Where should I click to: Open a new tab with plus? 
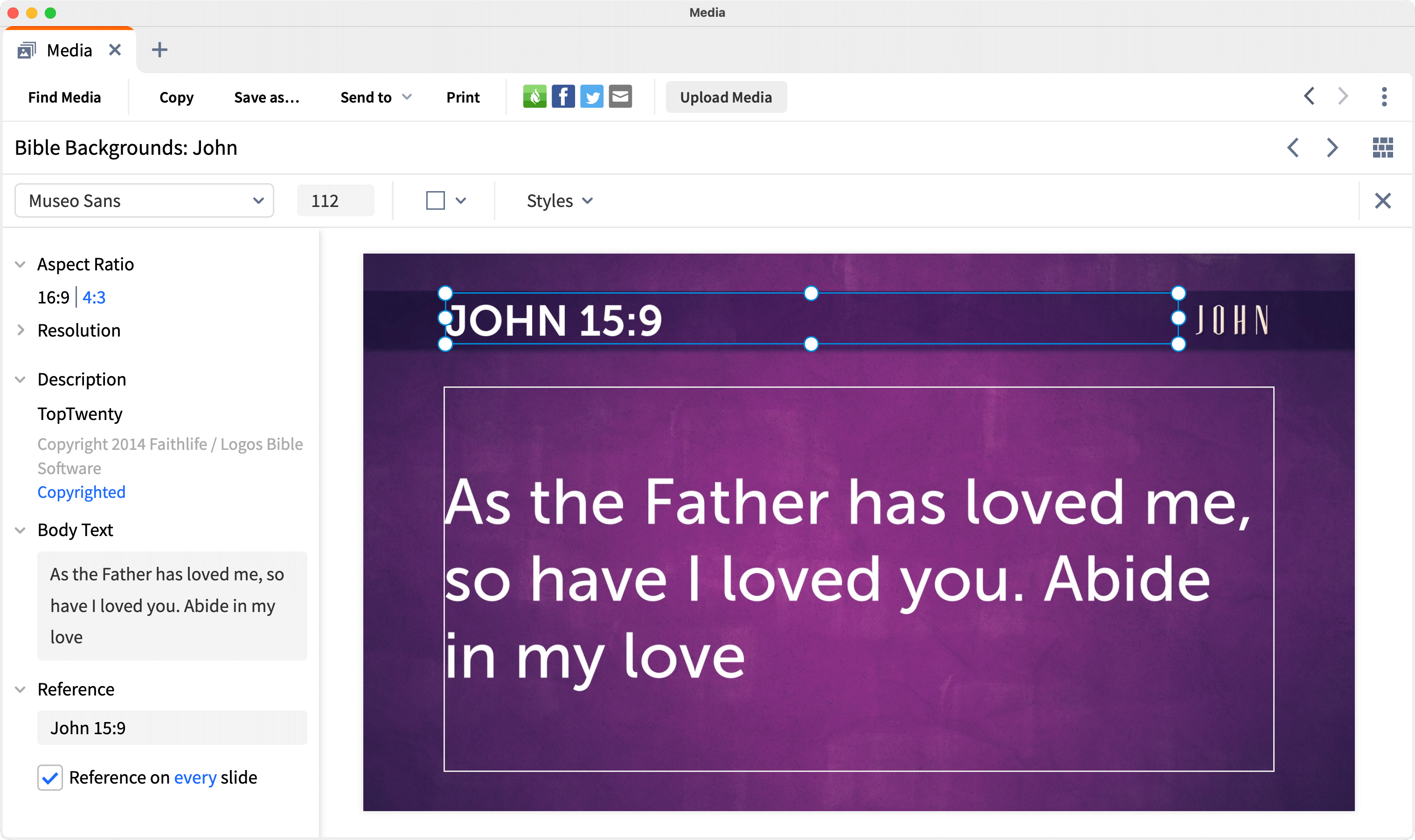160,50
